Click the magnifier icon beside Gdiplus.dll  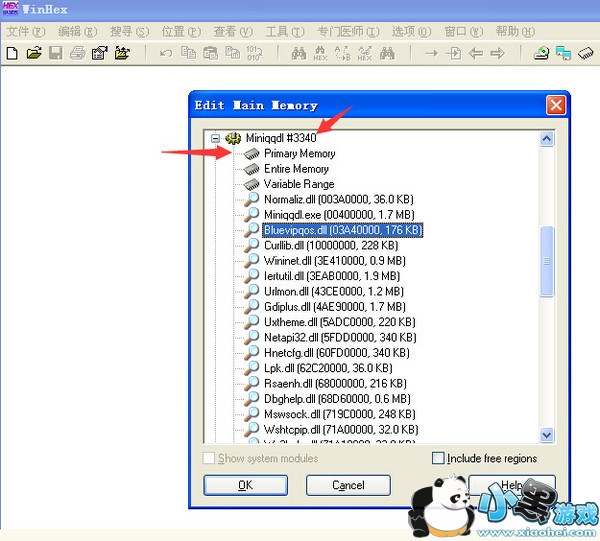coord(252,306)
